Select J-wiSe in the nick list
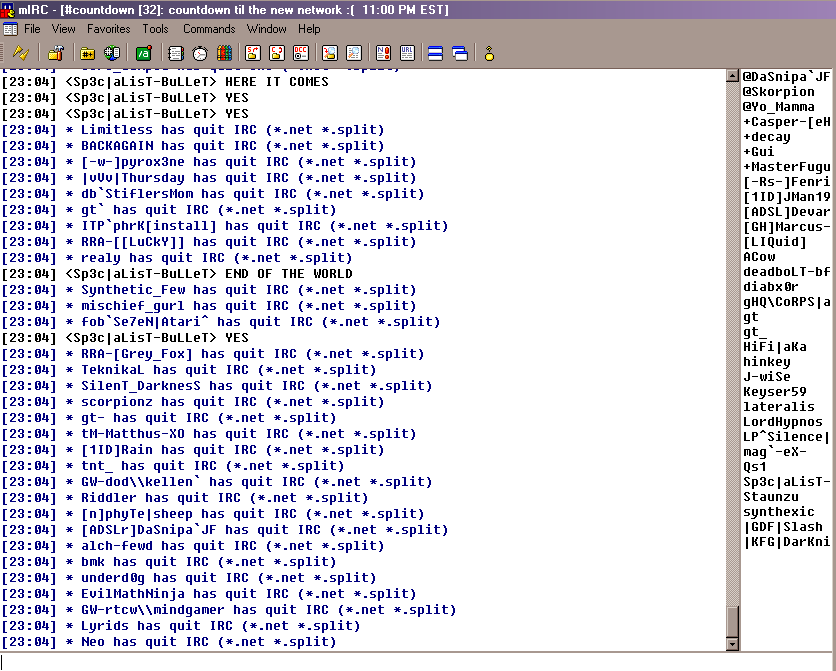836x671 pixels. pyautogui.click(x=767, y=376)
